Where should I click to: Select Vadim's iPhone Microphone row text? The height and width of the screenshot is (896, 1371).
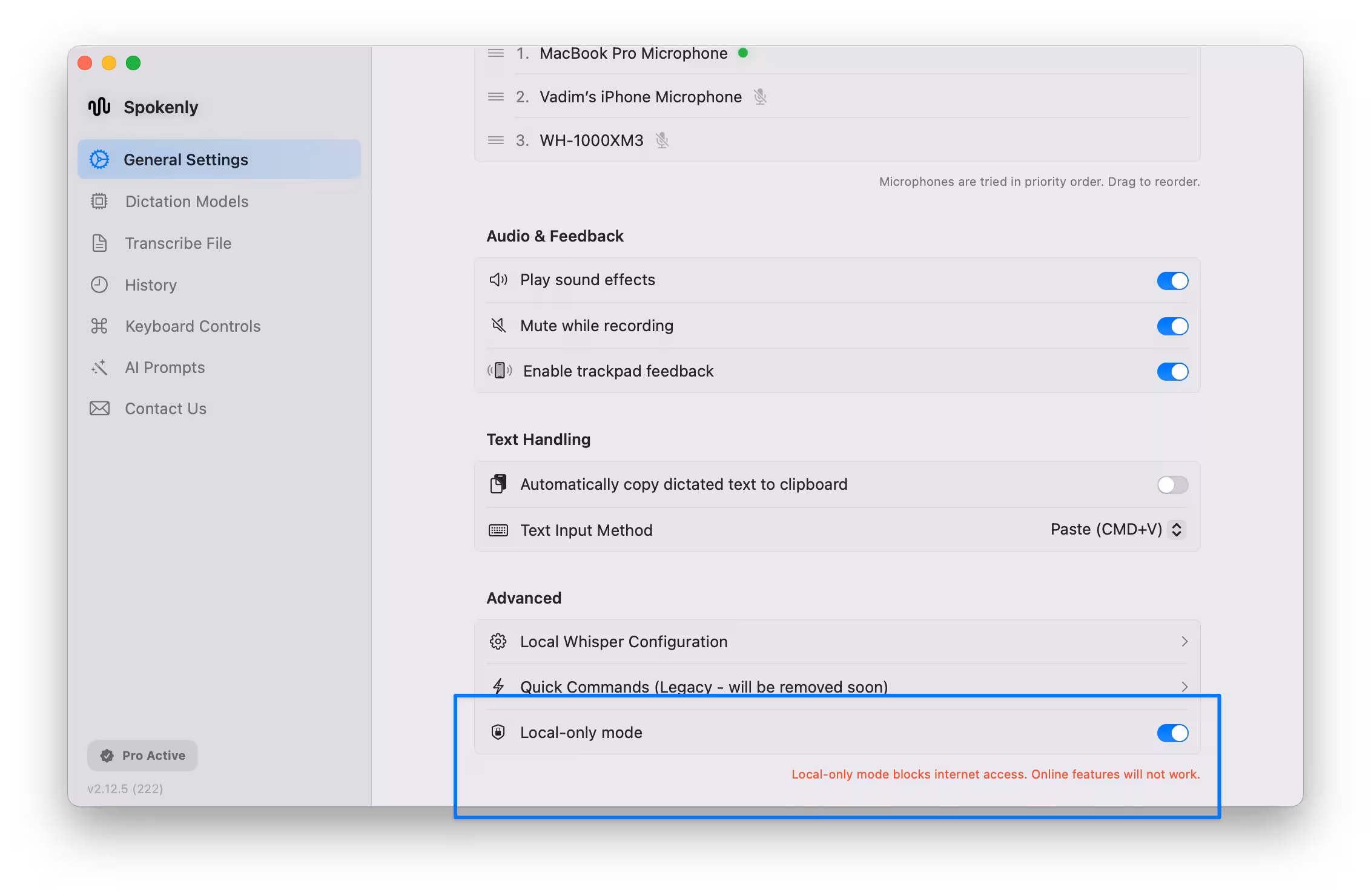(641, 97)
